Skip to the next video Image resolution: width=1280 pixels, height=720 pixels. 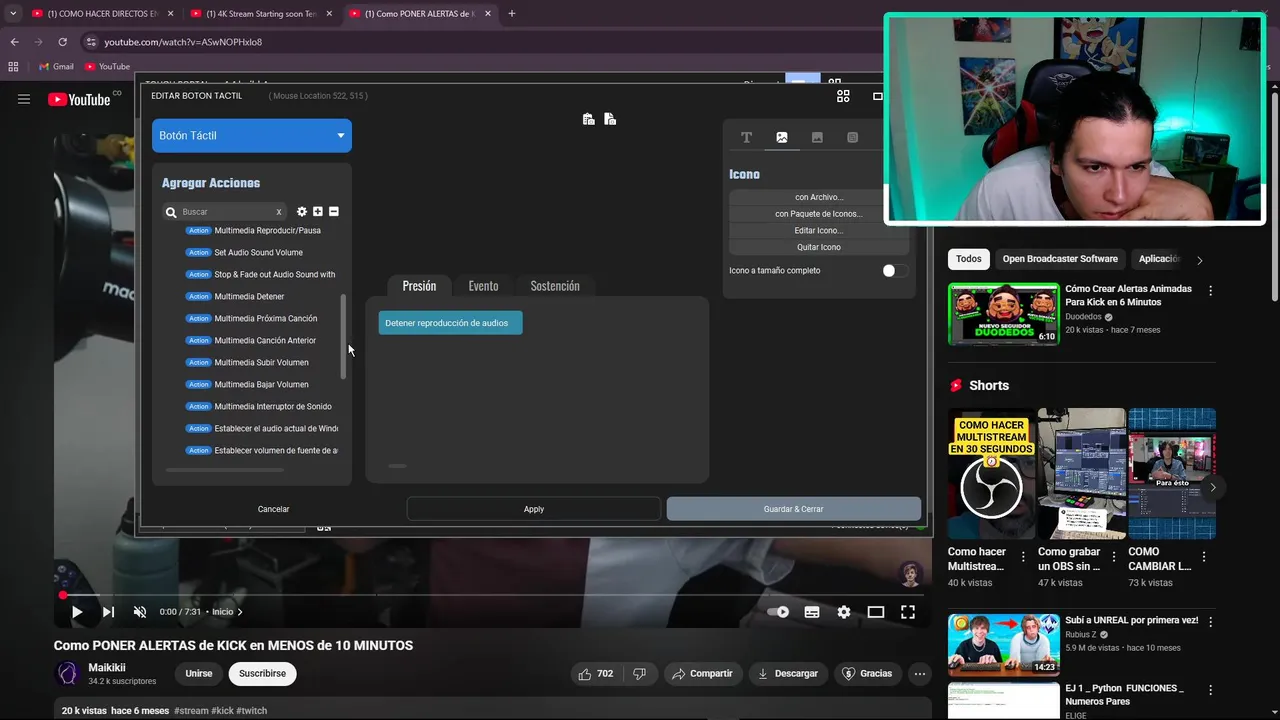click(x=108, y=612)
